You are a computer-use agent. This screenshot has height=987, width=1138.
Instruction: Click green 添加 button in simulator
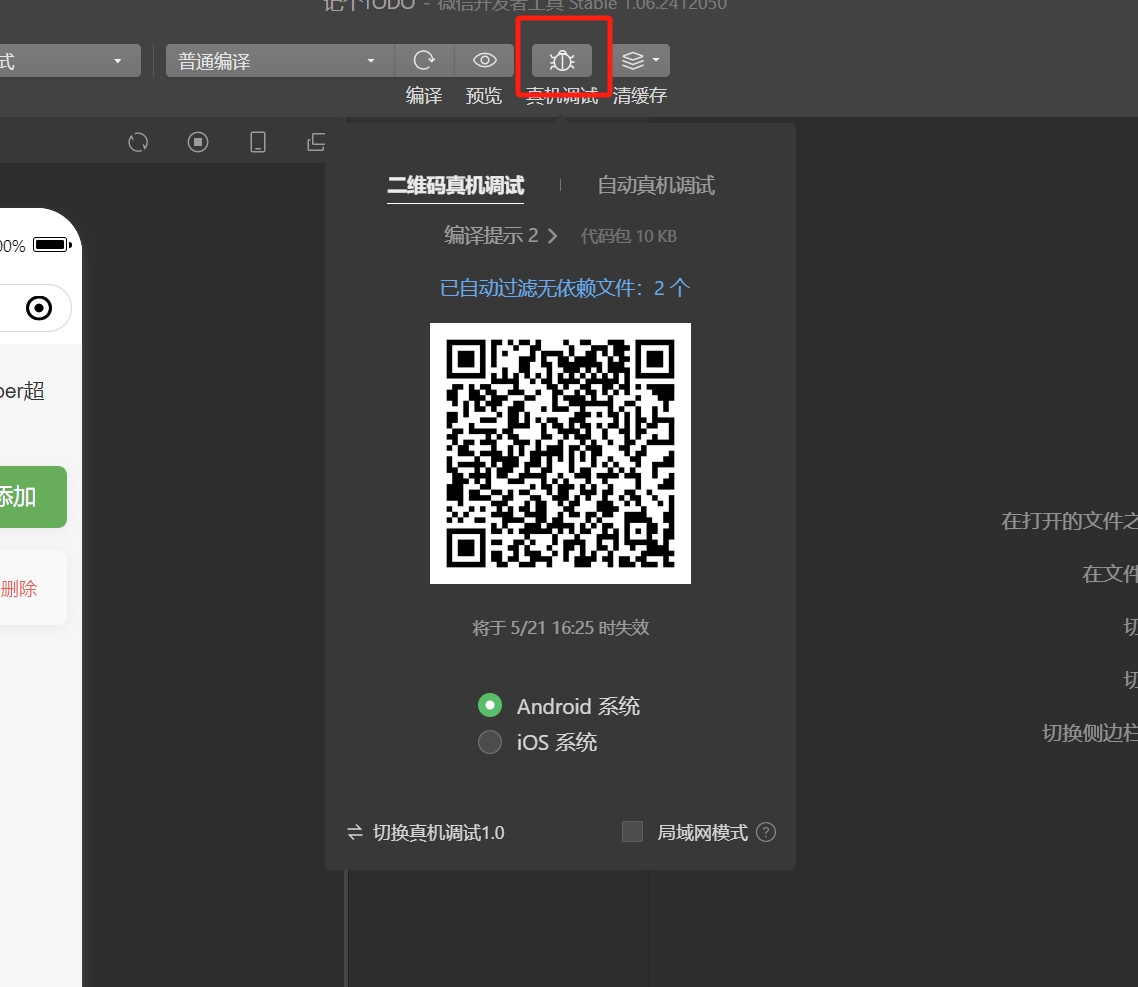(33, 497)
